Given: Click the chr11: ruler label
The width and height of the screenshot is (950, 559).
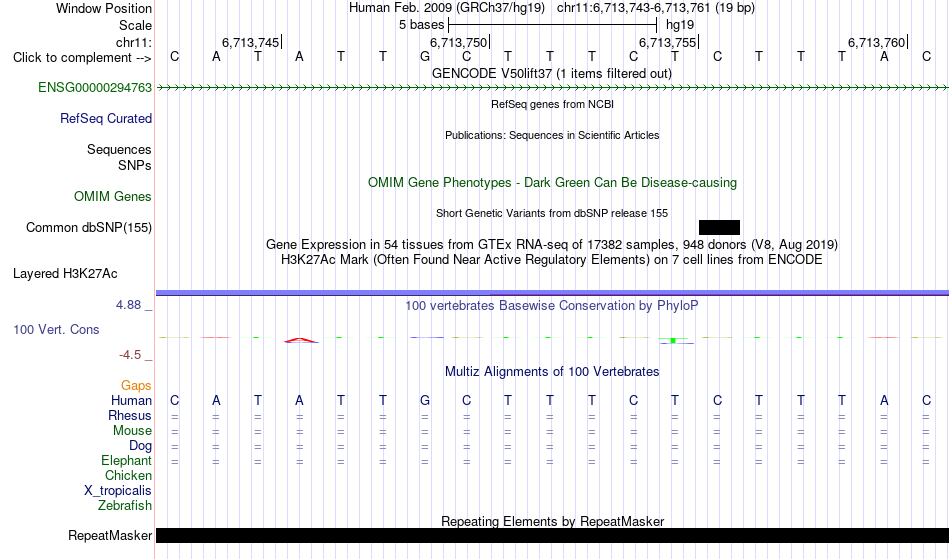Looking at the screenshot, I should point(134,42).
